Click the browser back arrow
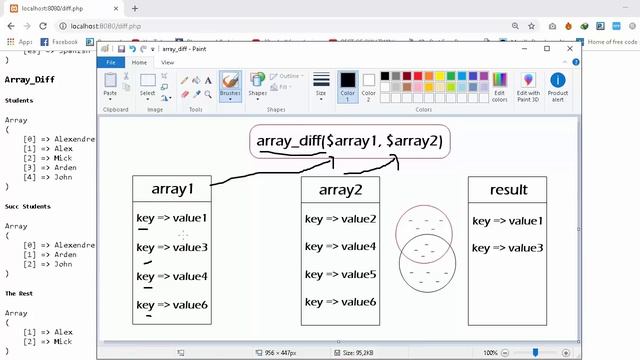640x360 pixels. [x=11, y=26]
